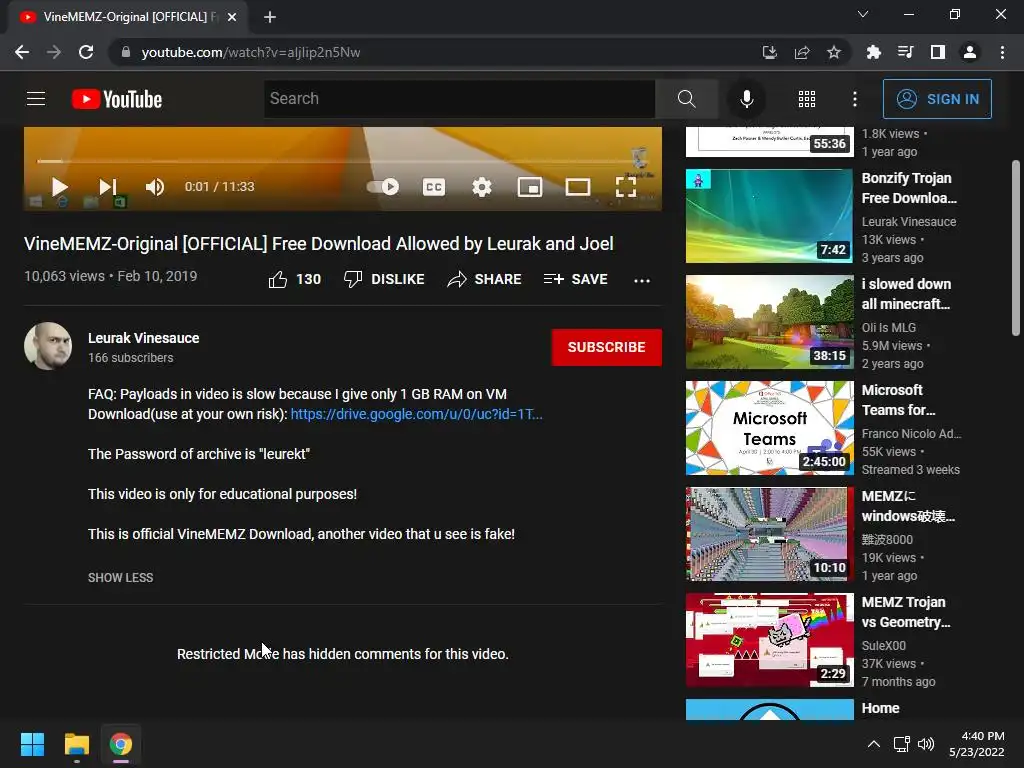
Task: Open YouTube settings three-dot menu
Action: pyautogui.click(x=855, y=99)
